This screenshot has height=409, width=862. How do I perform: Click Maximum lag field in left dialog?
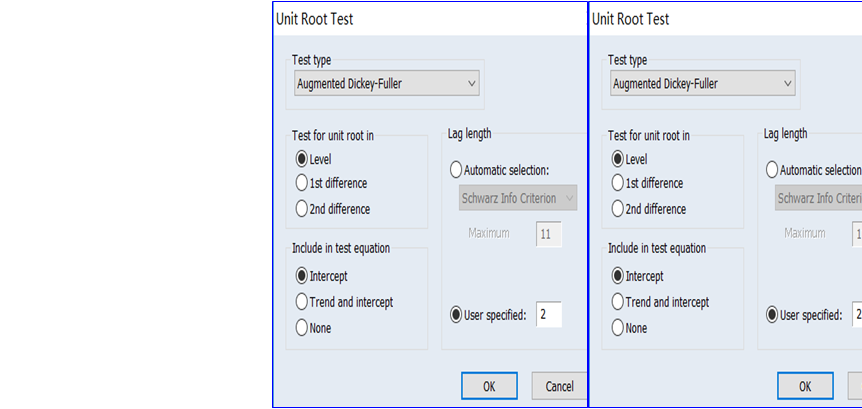pyautogui.click(x=549, y=234)
